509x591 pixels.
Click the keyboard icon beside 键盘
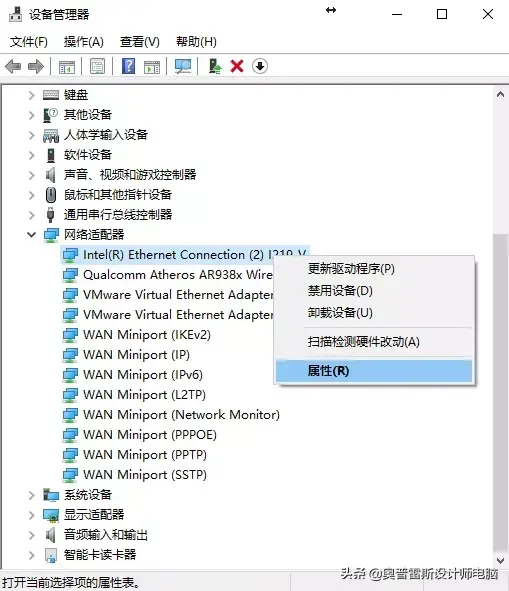pyautogui.click(x=51, y=95)
